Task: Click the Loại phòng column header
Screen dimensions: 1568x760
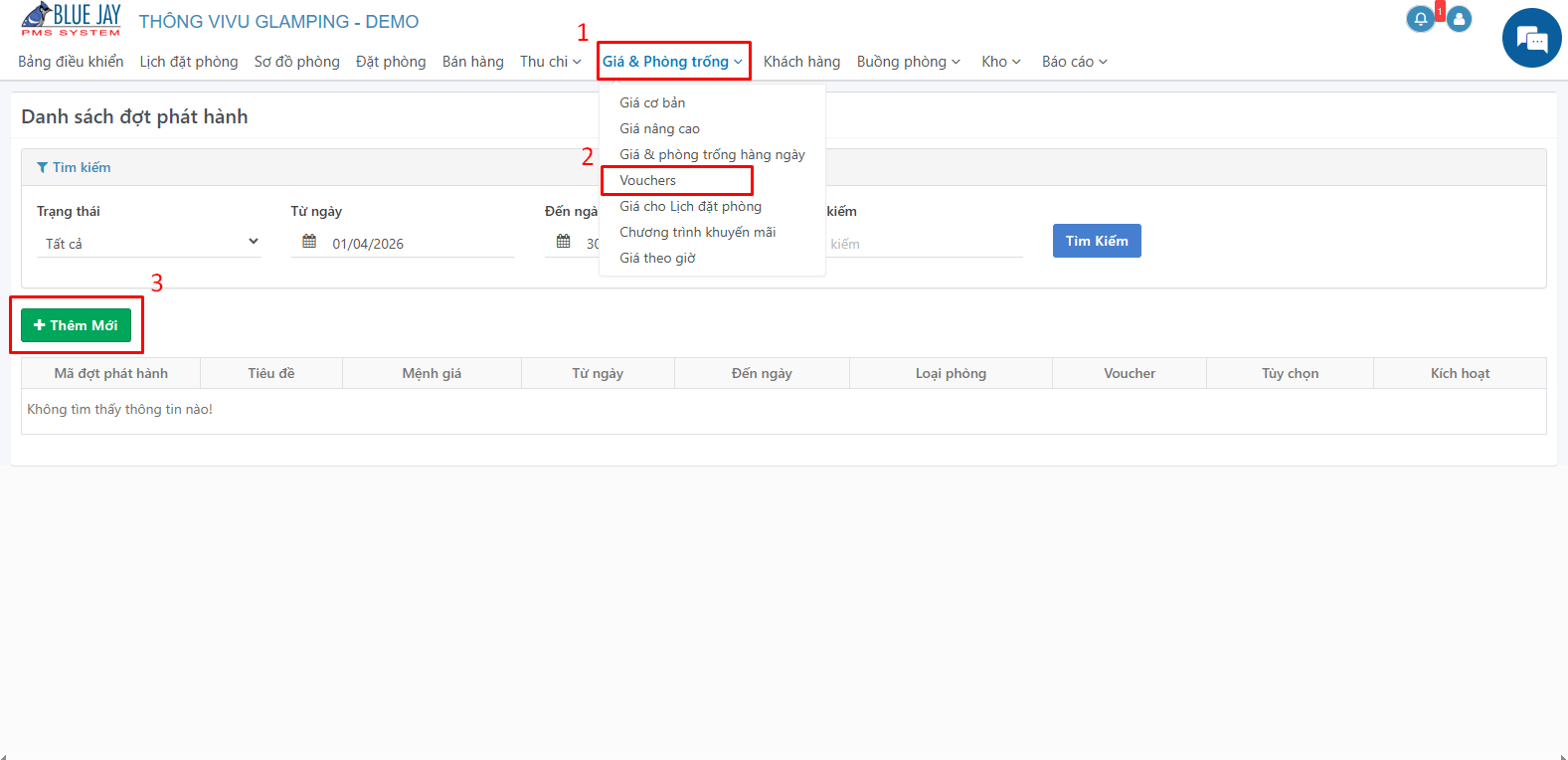Action: point(951,373)
